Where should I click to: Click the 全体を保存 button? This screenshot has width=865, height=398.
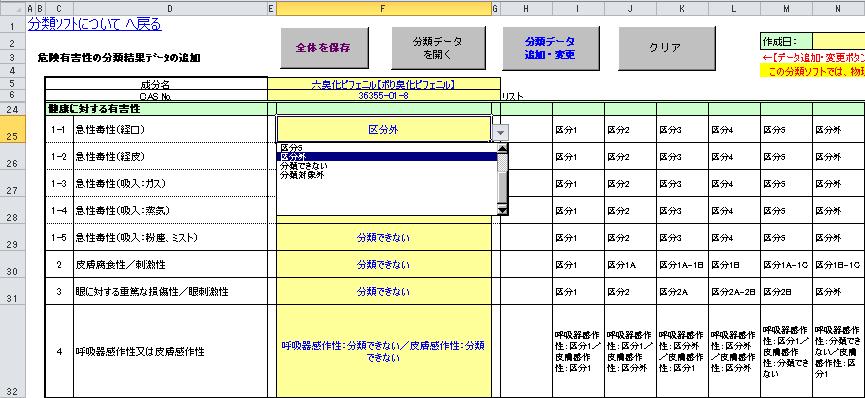(x=324, y=48)
